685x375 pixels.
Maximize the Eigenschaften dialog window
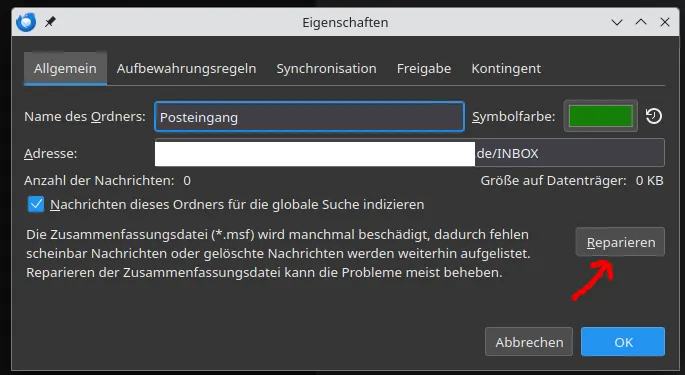coord(641,22)
